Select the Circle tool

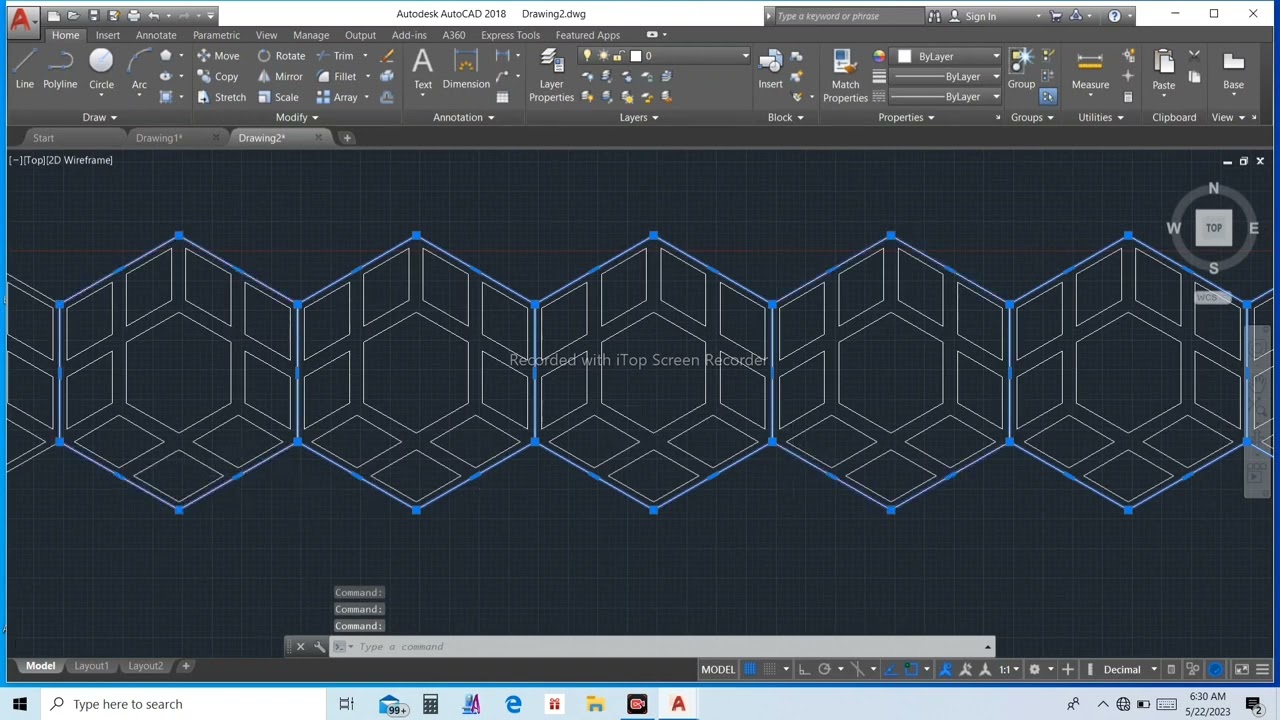coord(101,70)
